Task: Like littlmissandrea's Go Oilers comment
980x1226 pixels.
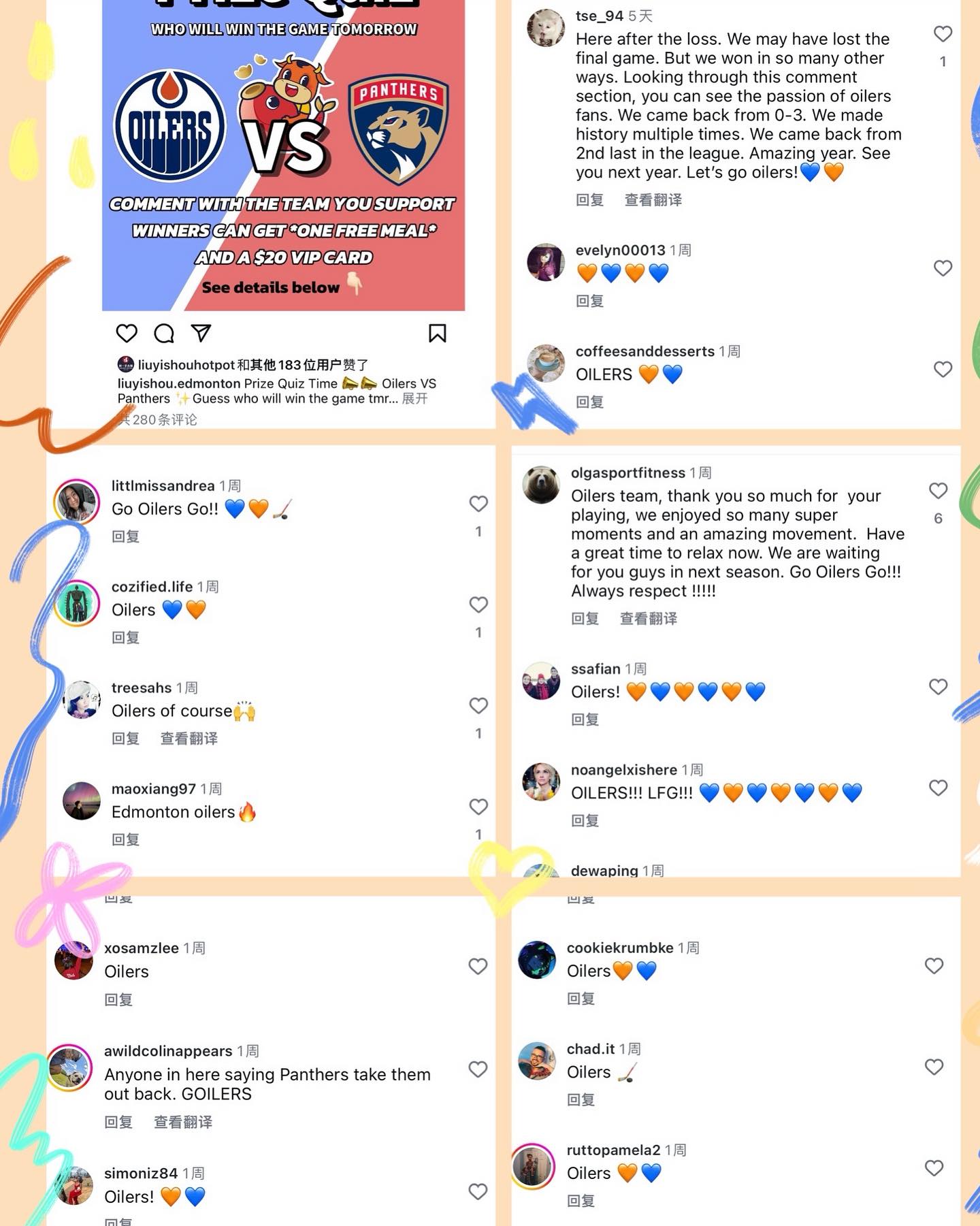Action: point(478,504)
